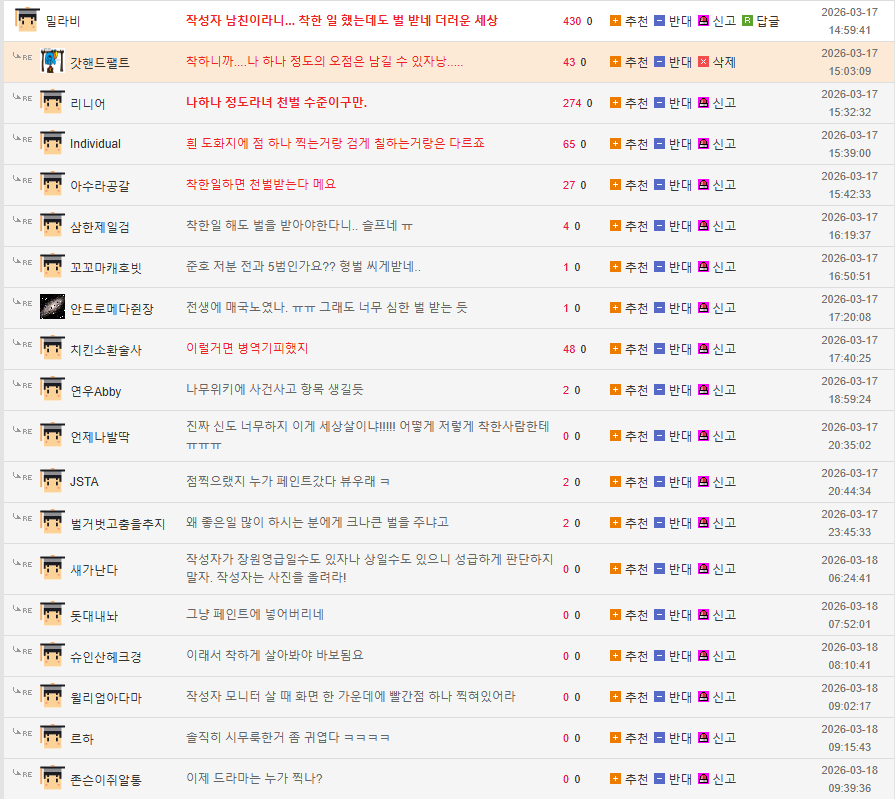Open username link 벌거벗고춤을추지

(117, 524)
